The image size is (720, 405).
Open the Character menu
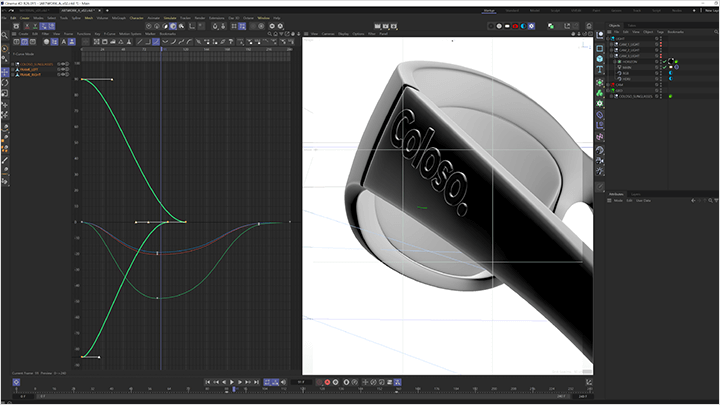tap(136, 18)
